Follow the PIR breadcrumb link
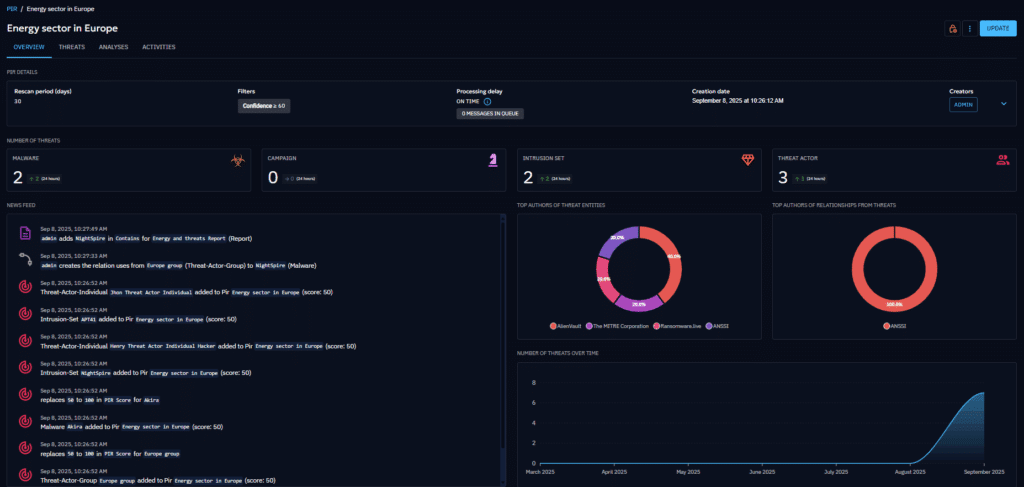The image size is (1024, 487). [x=11, y=8]
